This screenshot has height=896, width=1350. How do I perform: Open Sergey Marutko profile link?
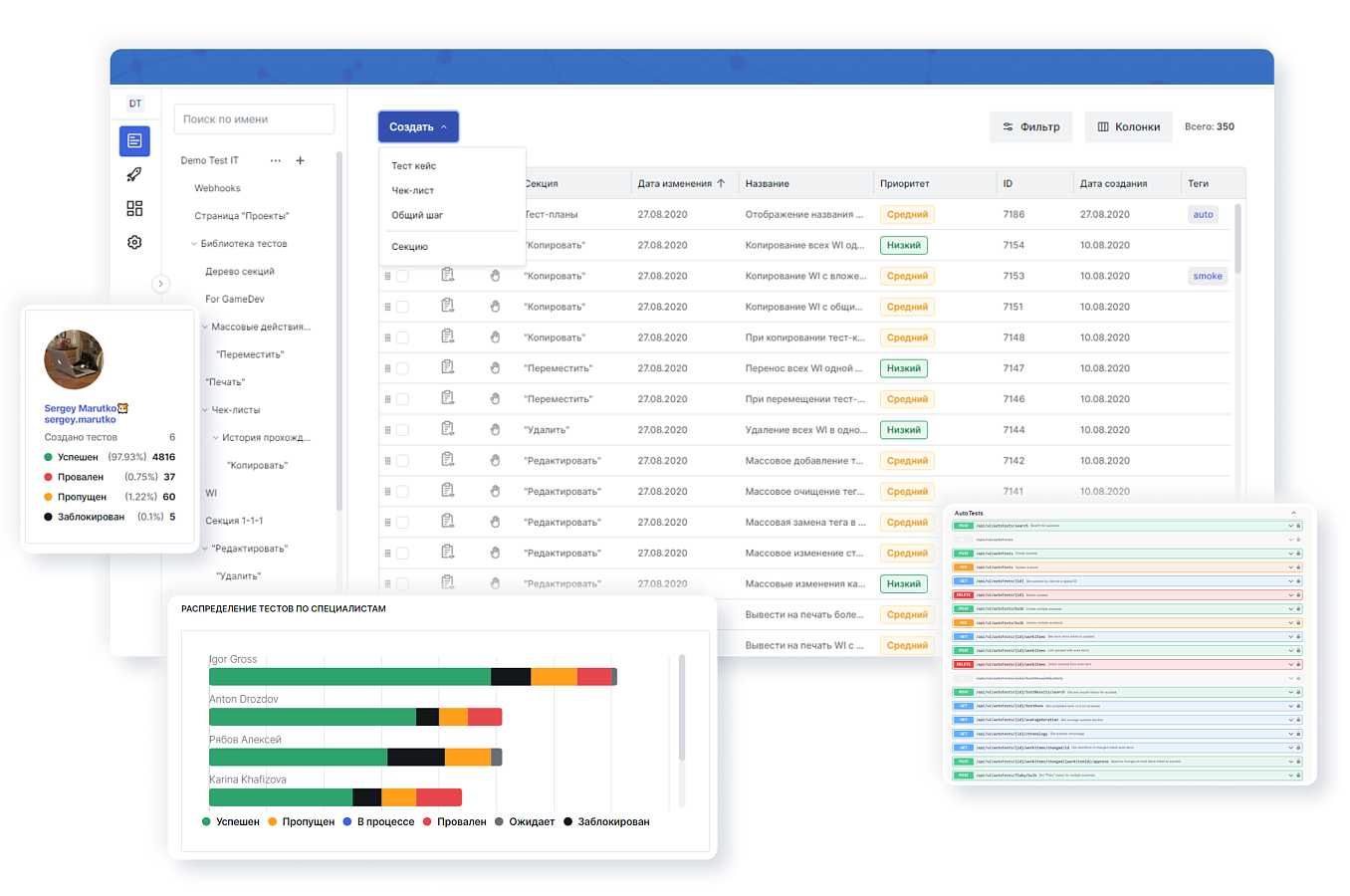click(x=81, y=408)
